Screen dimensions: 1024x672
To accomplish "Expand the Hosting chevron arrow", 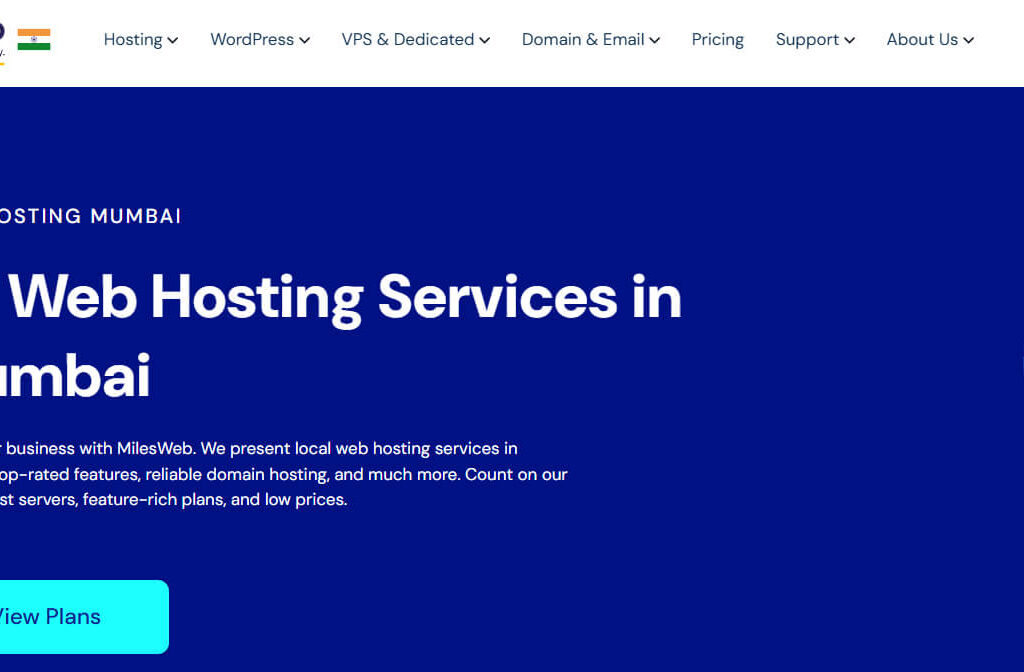I will 172,40.
